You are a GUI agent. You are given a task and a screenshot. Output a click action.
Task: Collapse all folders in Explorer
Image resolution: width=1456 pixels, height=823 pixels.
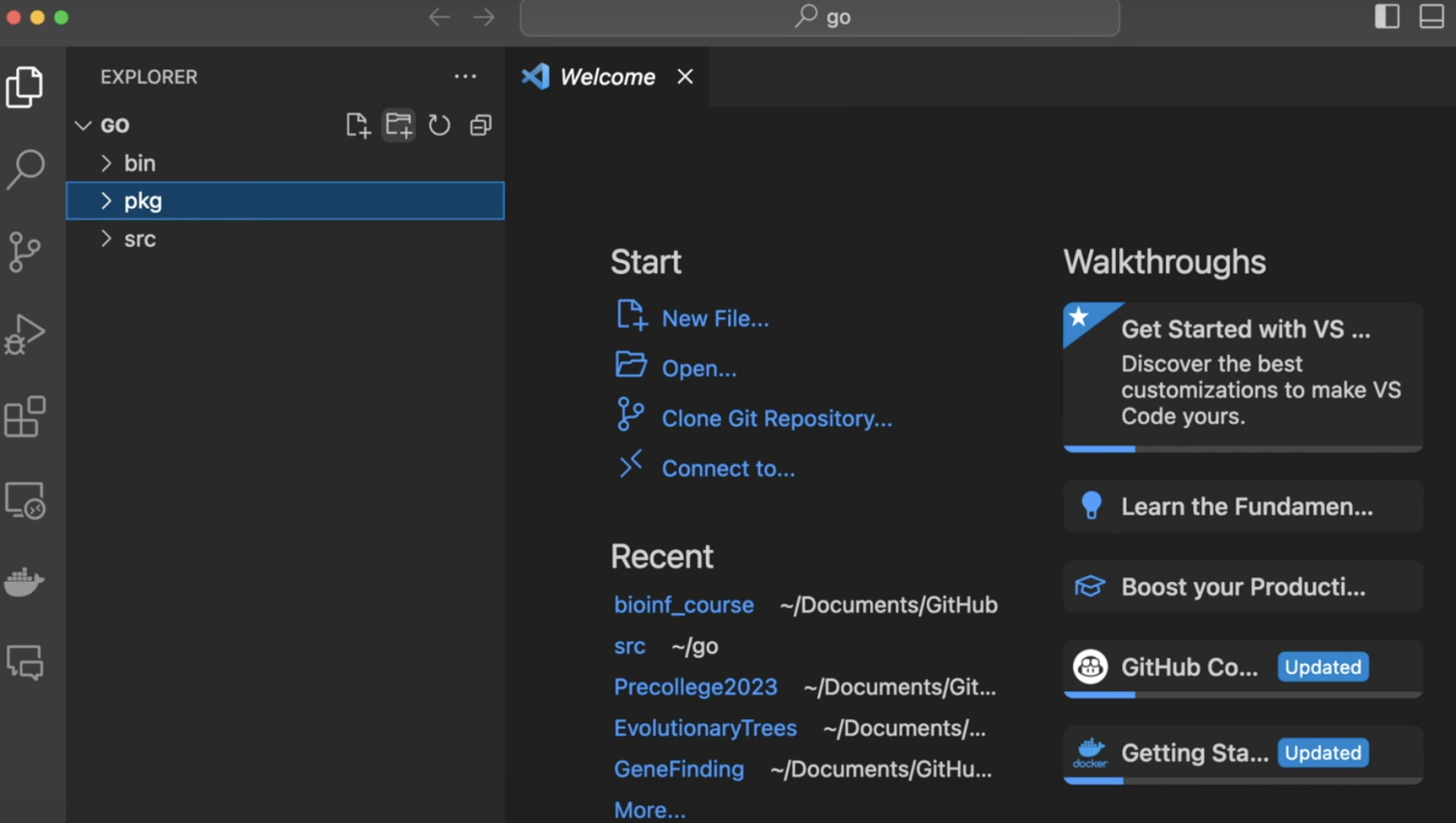480,125
